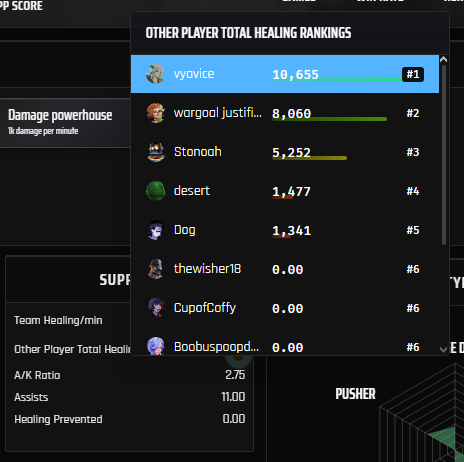This screenshot has height=462, width=464.
Task: Open Boobuspoopd... player name
Action: coord(216,347)
